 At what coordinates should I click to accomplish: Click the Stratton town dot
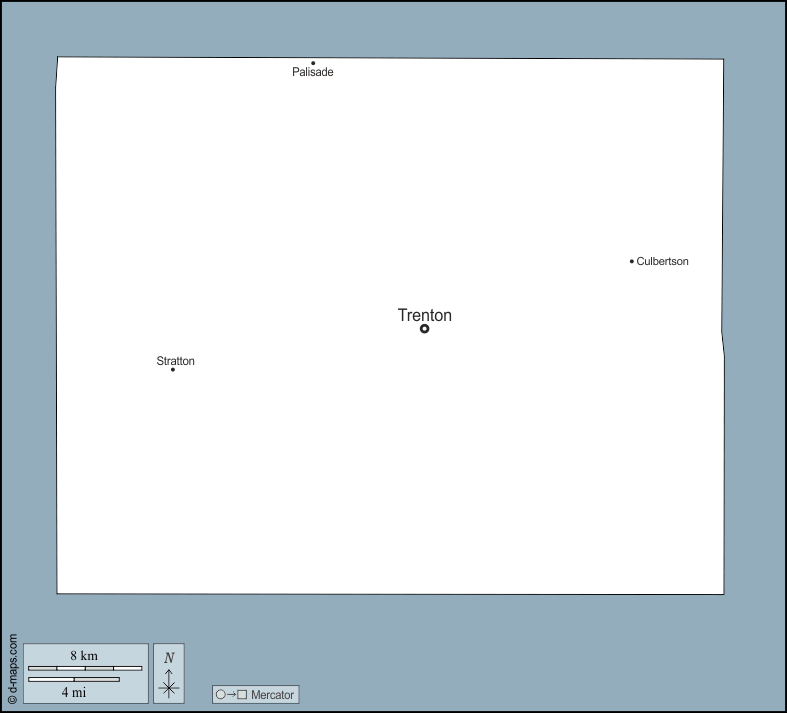173,370
